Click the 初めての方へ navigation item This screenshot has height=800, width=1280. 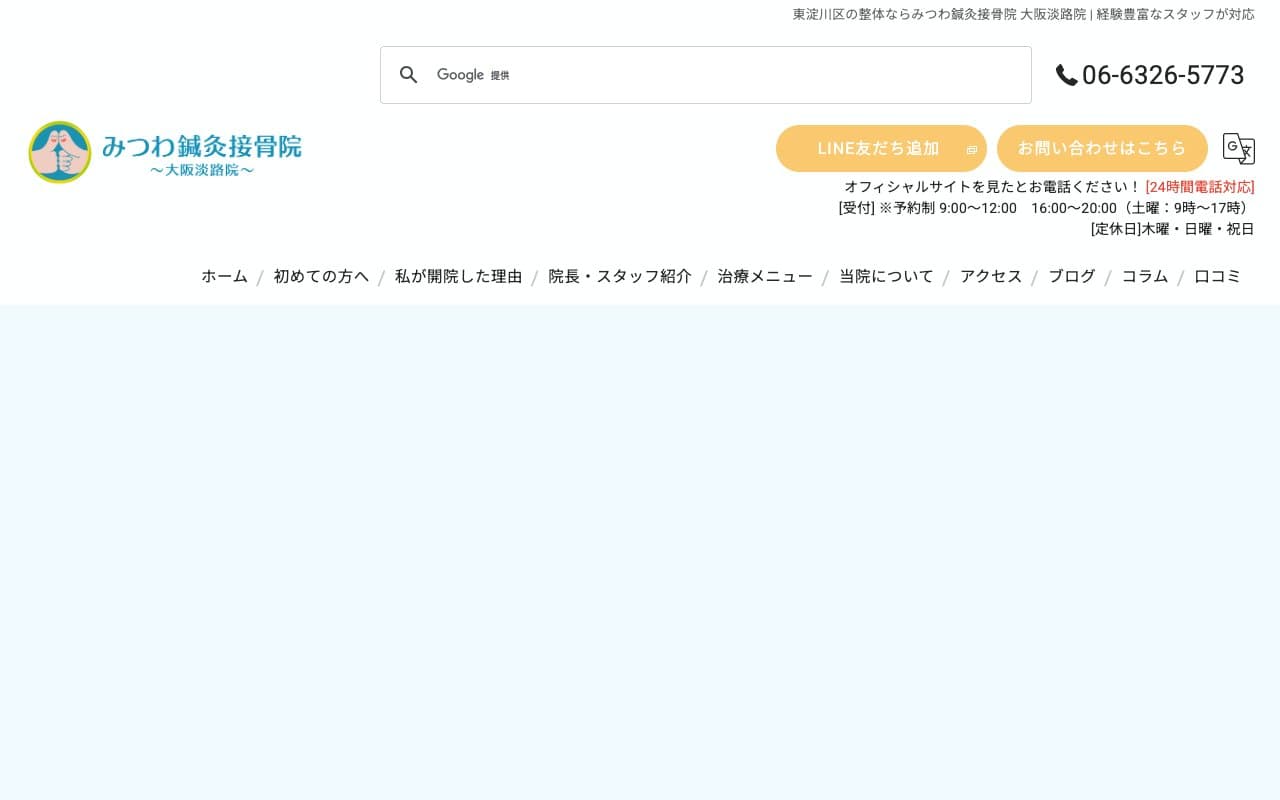[320, 276]
